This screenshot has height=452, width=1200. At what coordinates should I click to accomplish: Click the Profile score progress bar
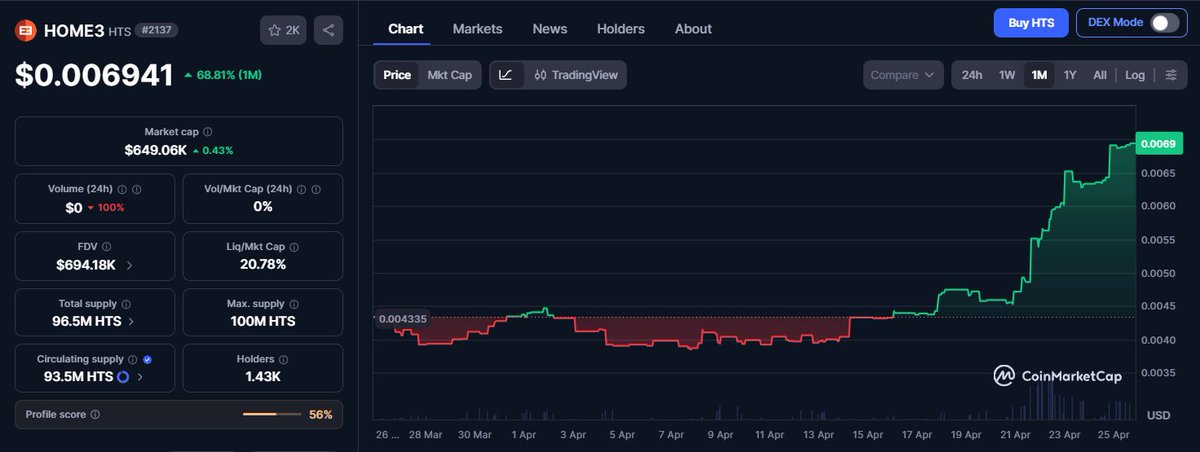pos(272,414)
